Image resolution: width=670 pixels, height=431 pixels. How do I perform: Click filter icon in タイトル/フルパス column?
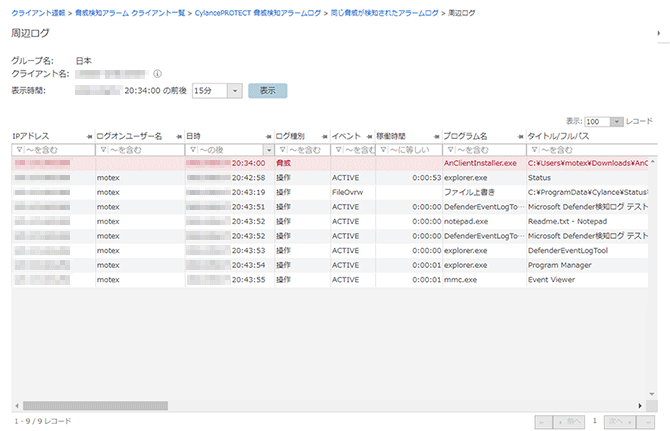tap(533, 149)
